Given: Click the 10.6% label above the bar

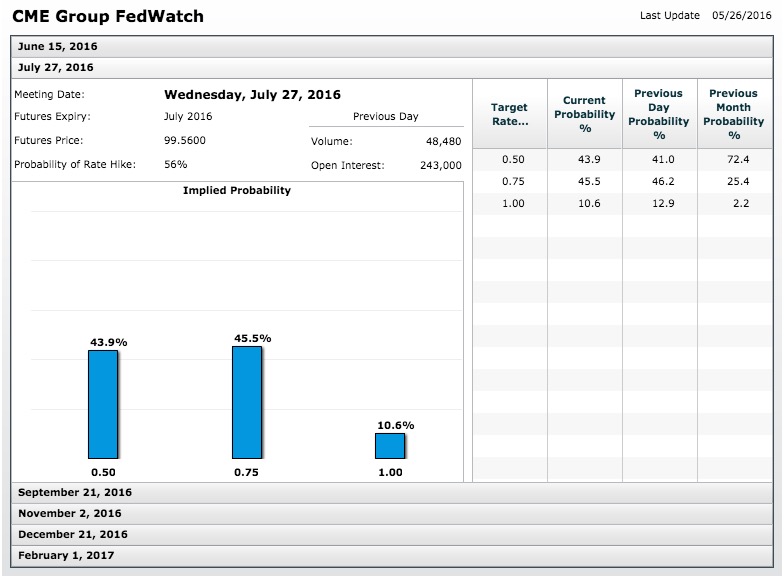Looking at the screenshot, I should pos(396,426).
